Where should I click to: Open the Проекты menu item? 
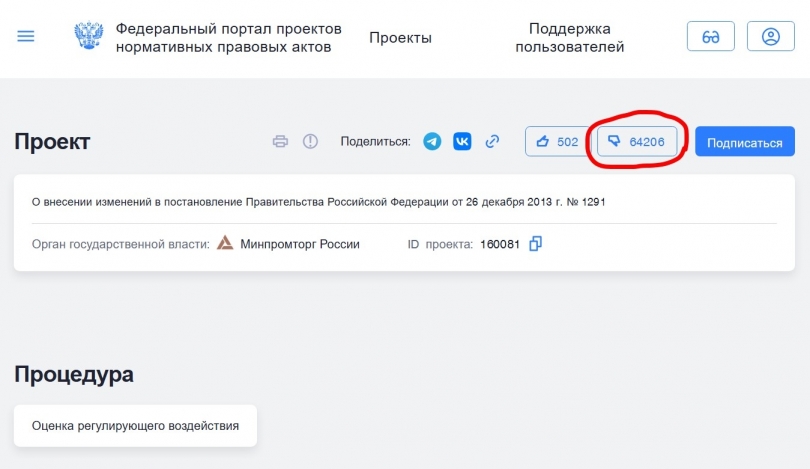(x=400, y=38)
